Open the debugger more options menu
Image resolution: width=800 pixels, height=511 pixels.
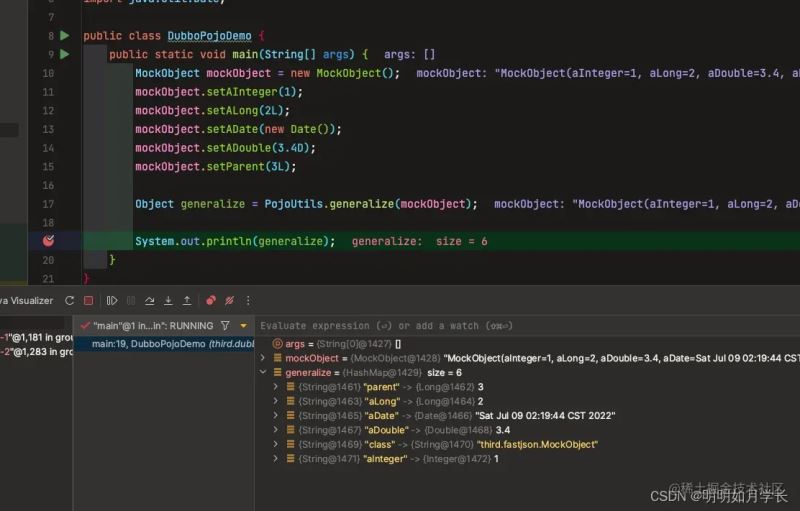[248, 300]
